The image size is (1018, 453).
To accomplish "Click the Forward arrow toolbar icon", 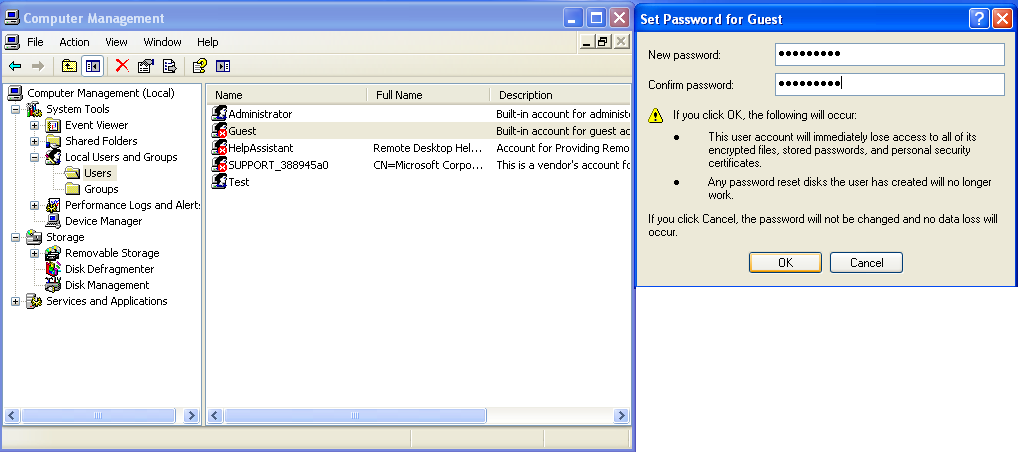I will point(38,66).
